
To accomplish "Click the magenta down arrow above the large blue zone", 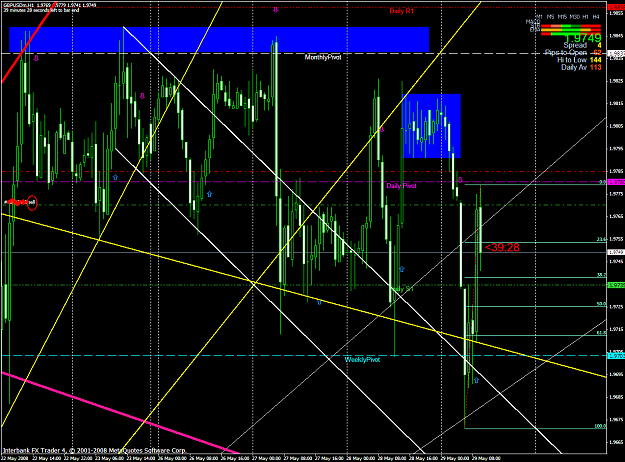I will click(275, 10).
